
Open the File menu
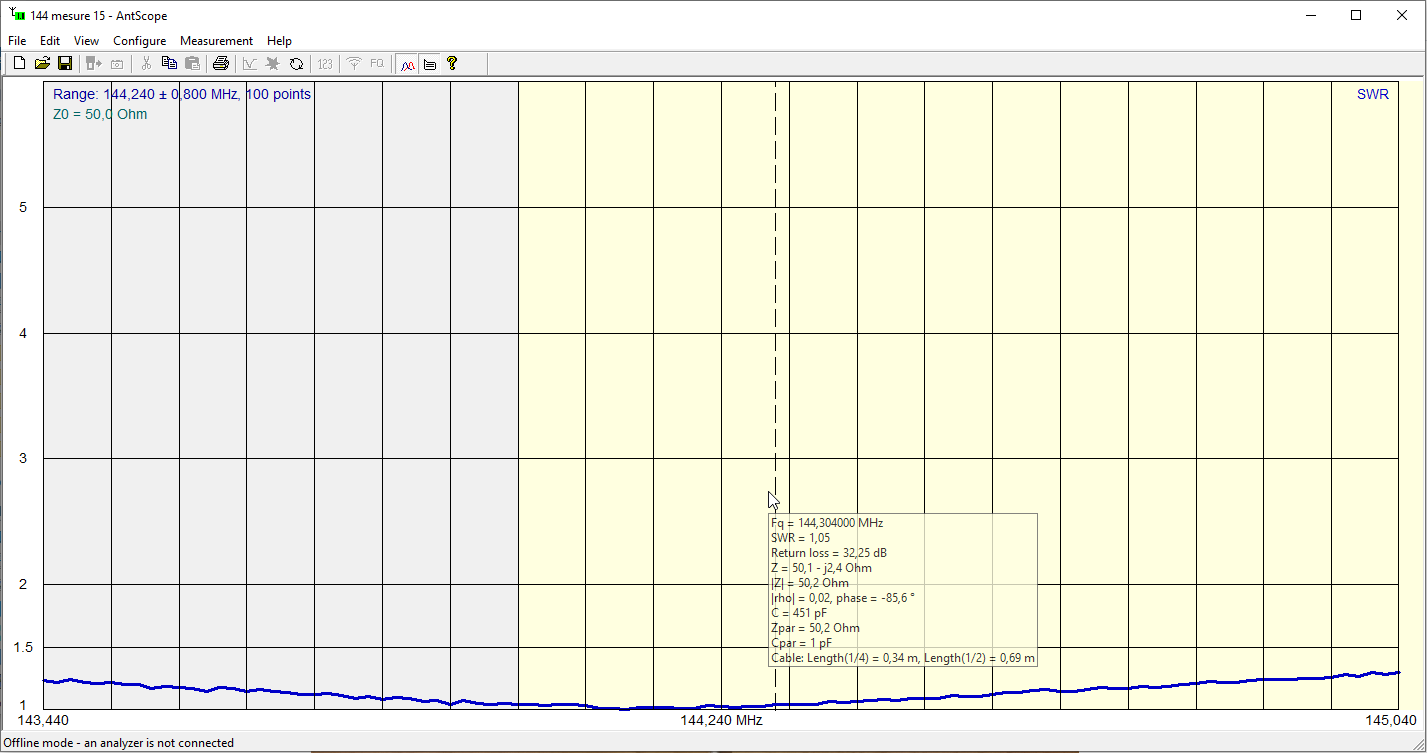point(17,41)
